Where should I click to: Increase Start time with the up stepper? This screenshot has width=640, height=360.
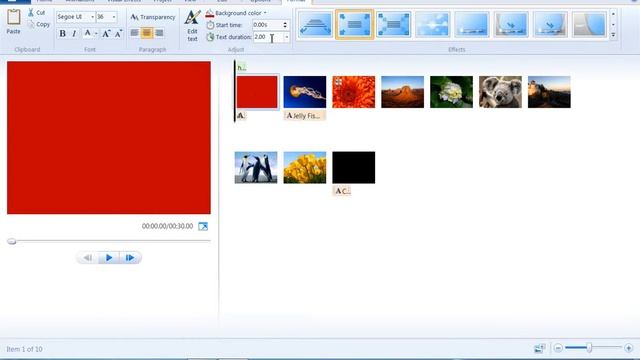click(285, 23)
